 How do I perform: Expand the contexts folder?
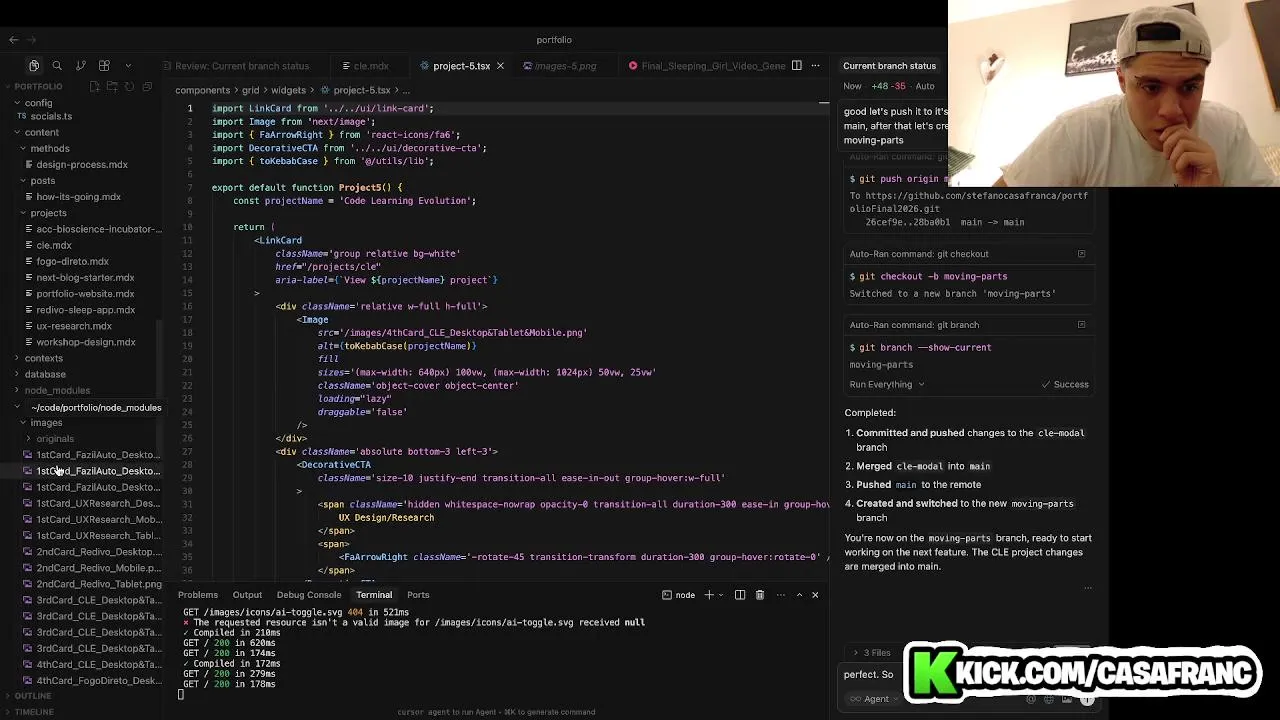43,358
